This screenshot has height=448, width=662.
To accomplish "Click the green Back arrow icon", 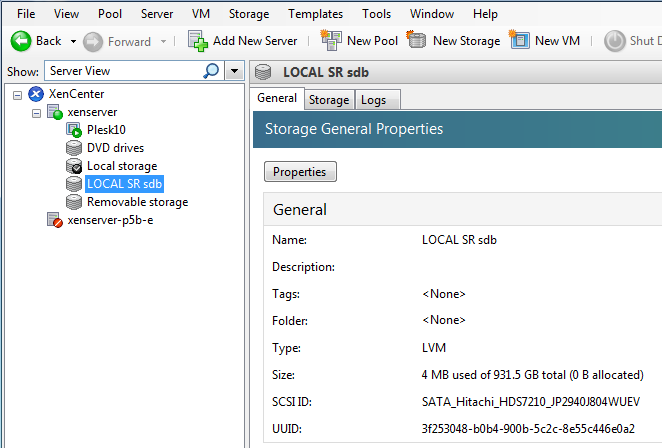I will [x=20, y=41].
